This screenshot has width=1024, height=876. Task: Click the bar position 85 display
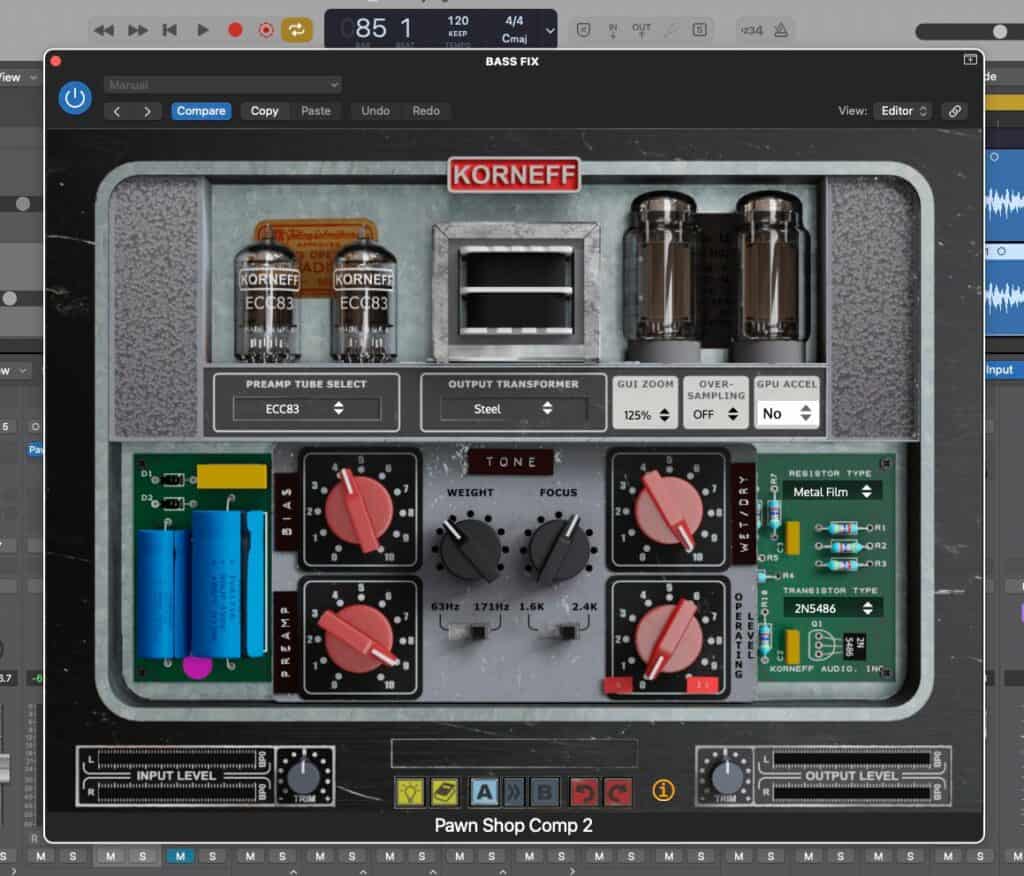point(371,29)
